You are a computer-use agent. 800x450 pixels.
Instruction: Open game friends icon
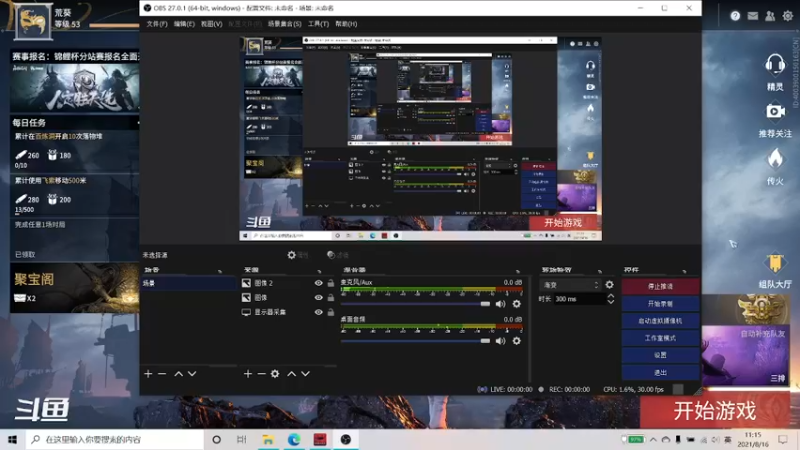click(x=770, y=16)
